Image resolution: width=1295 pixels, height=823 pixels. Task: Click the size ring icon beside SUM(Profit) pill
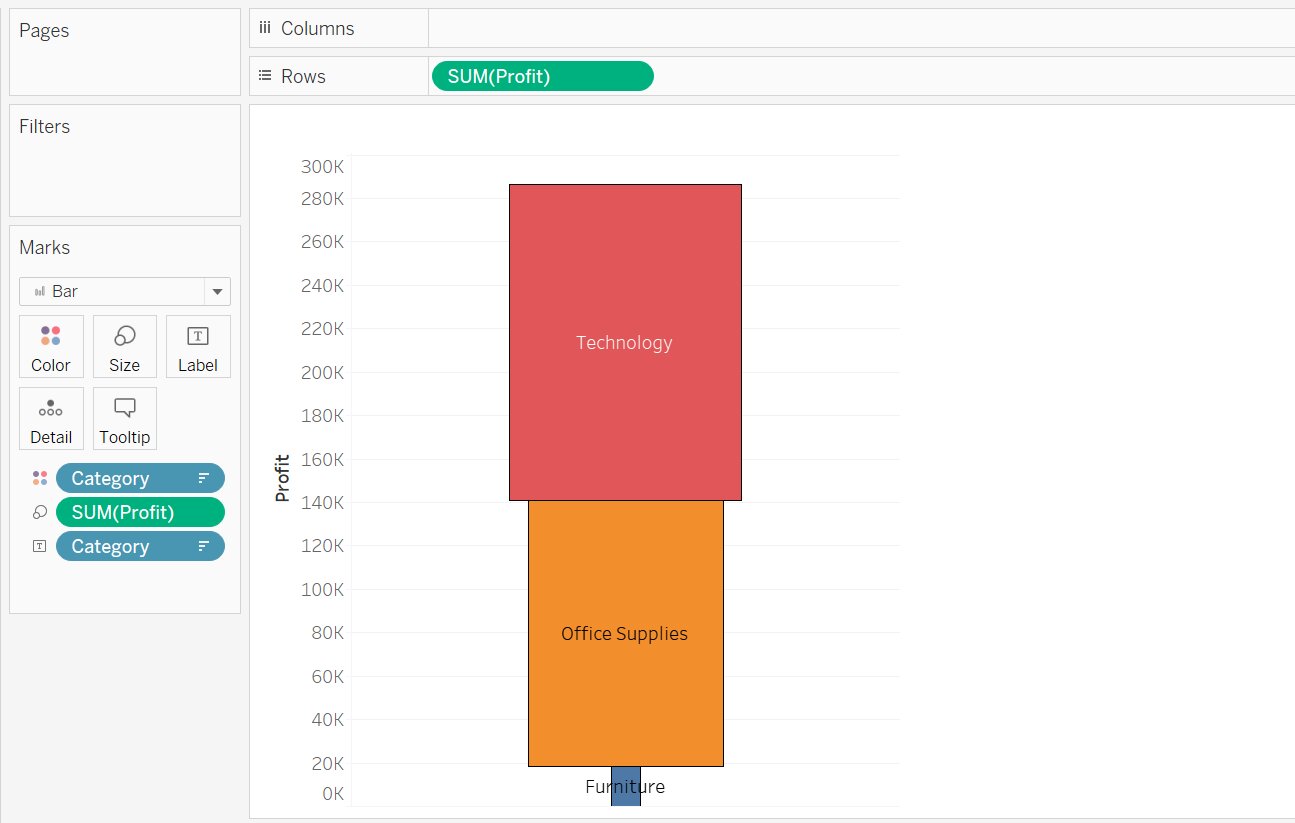[38, 512]
